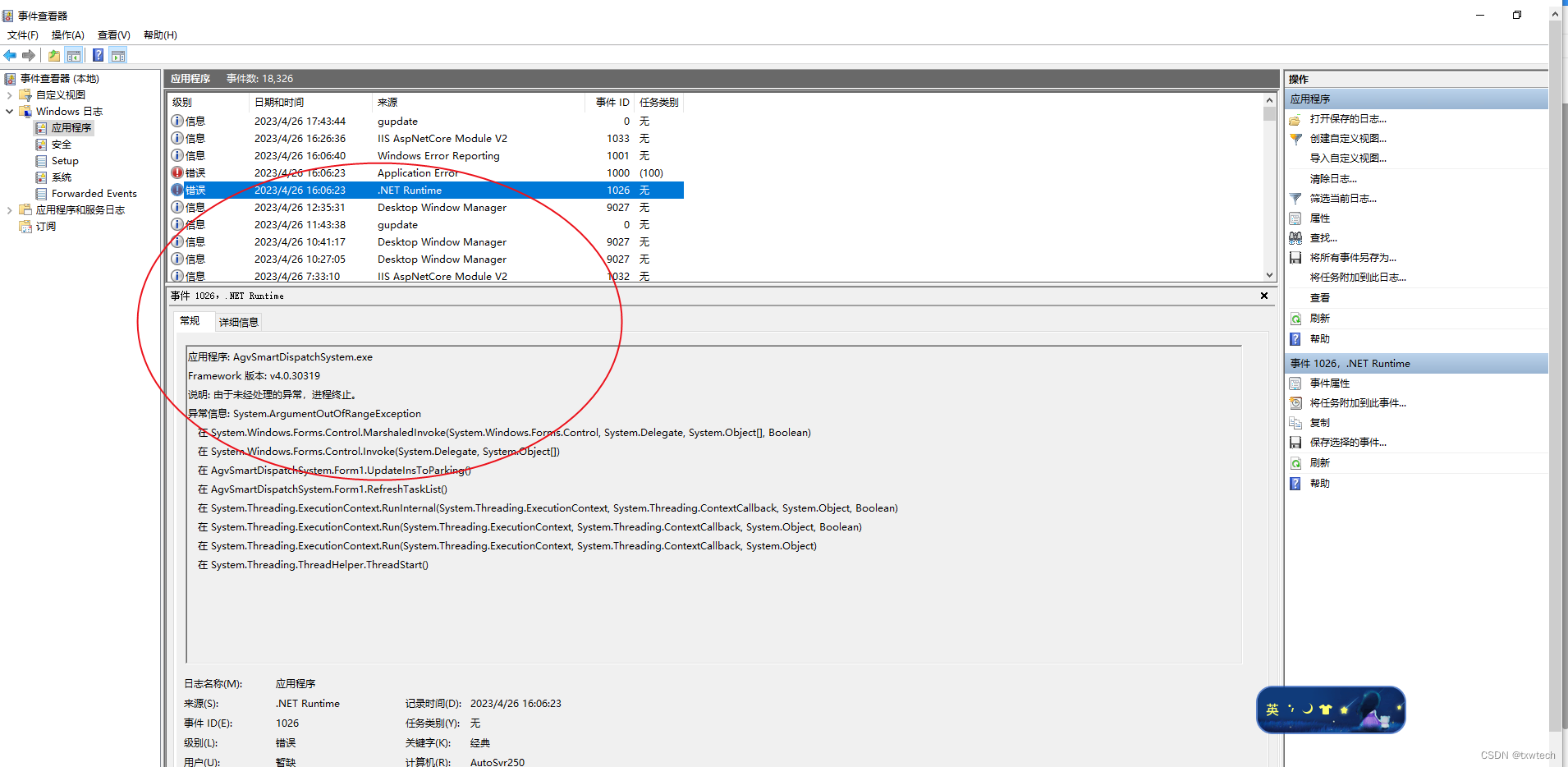
Task: Switch to the 详细信息 tab
Action: coord(239,322)
